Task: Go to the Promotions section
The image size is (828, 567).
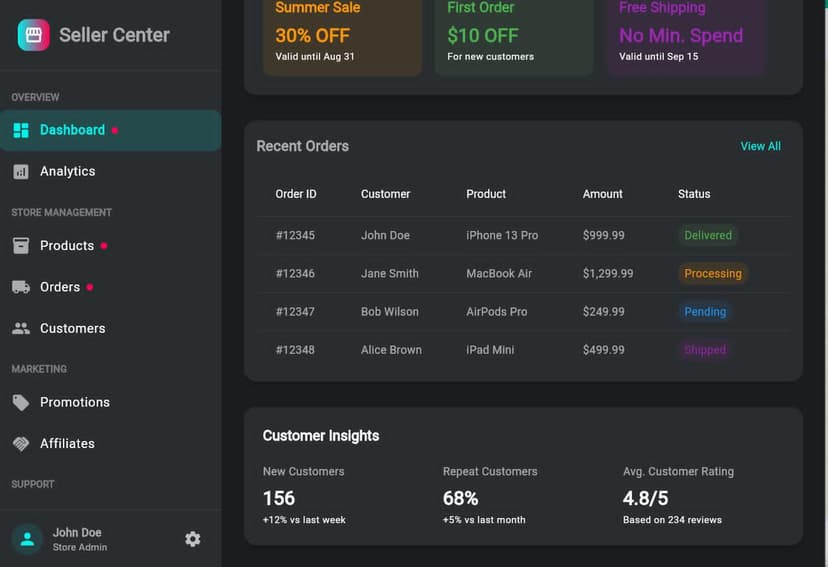Action: [75, 403]
